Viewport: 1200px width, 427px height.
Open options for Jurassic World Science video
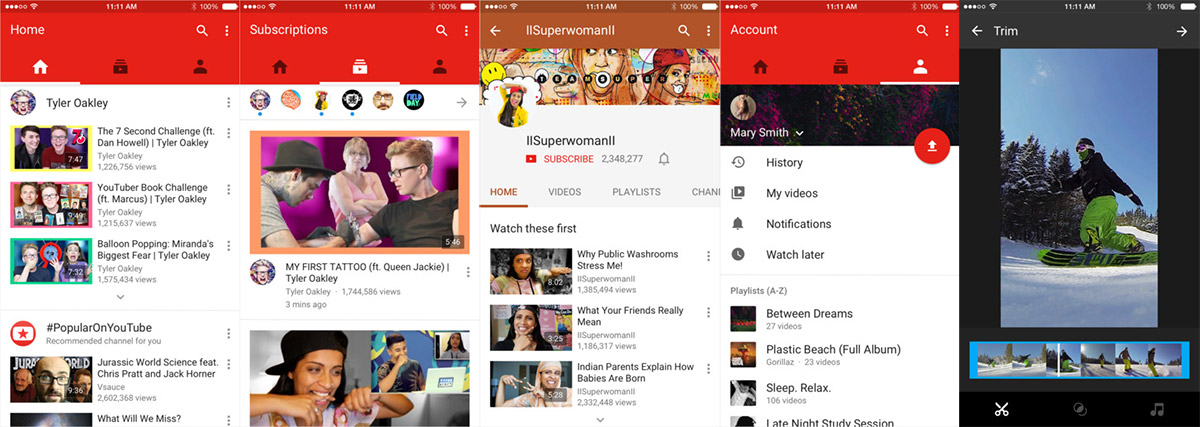click(x=229, y=364)
